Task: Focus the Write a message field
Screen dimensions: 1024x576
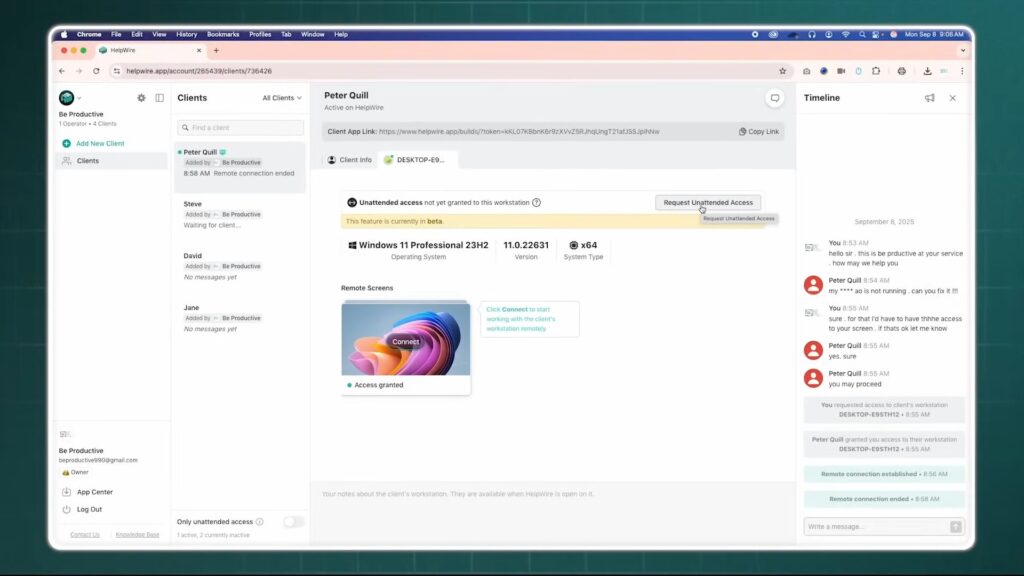Action: (876, 526)
